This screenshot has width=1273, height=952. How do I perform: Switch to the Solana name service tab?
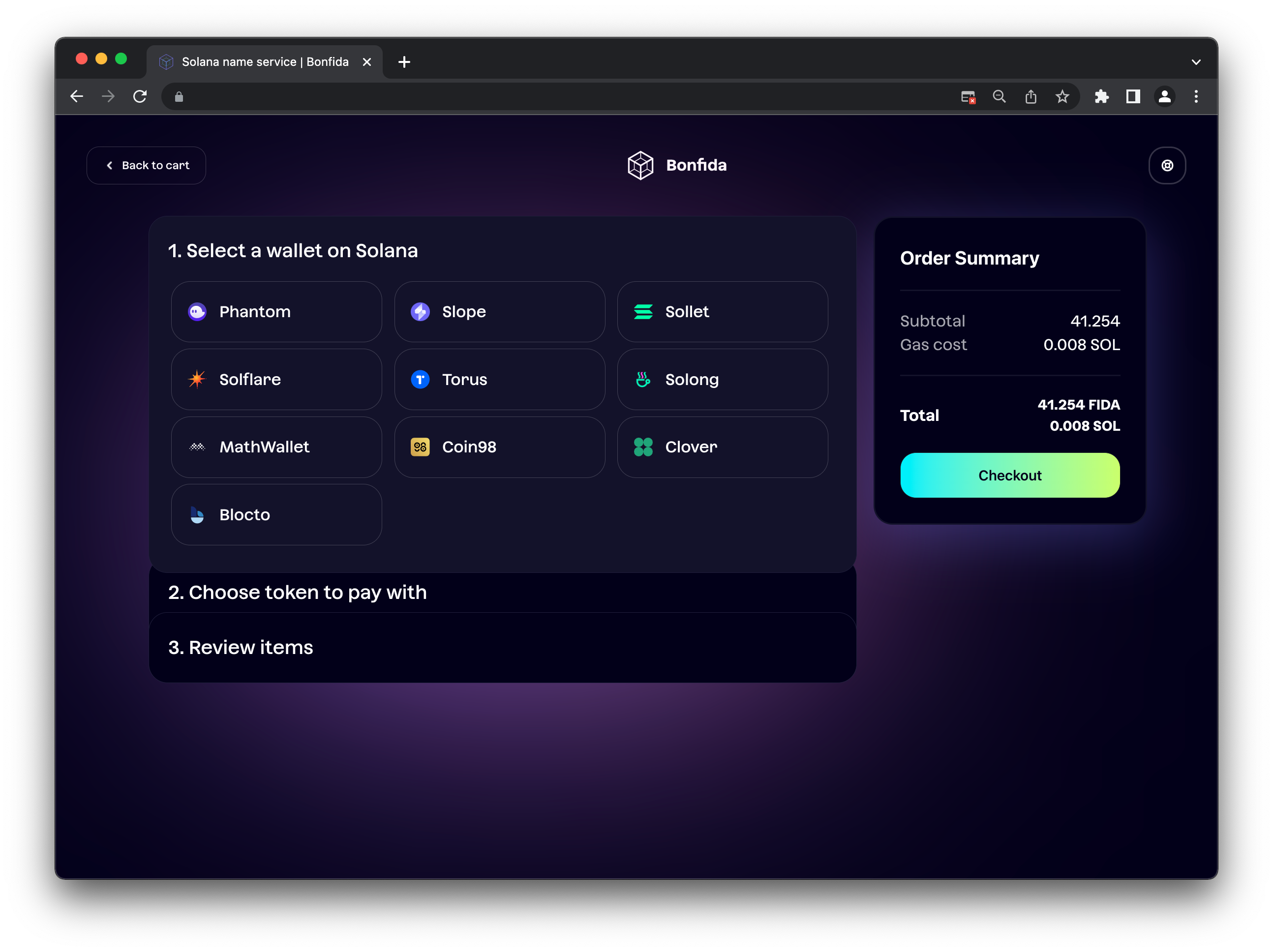point(265,61)
